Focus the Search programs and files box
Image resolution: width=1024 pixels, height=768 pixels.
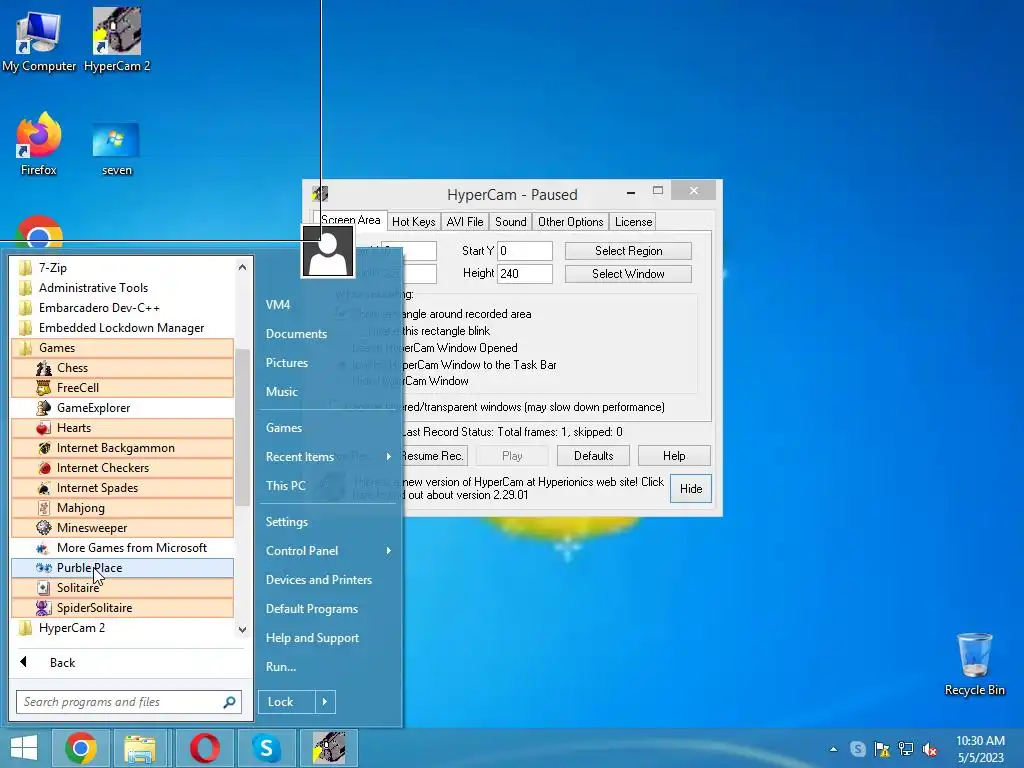(129, 702)
